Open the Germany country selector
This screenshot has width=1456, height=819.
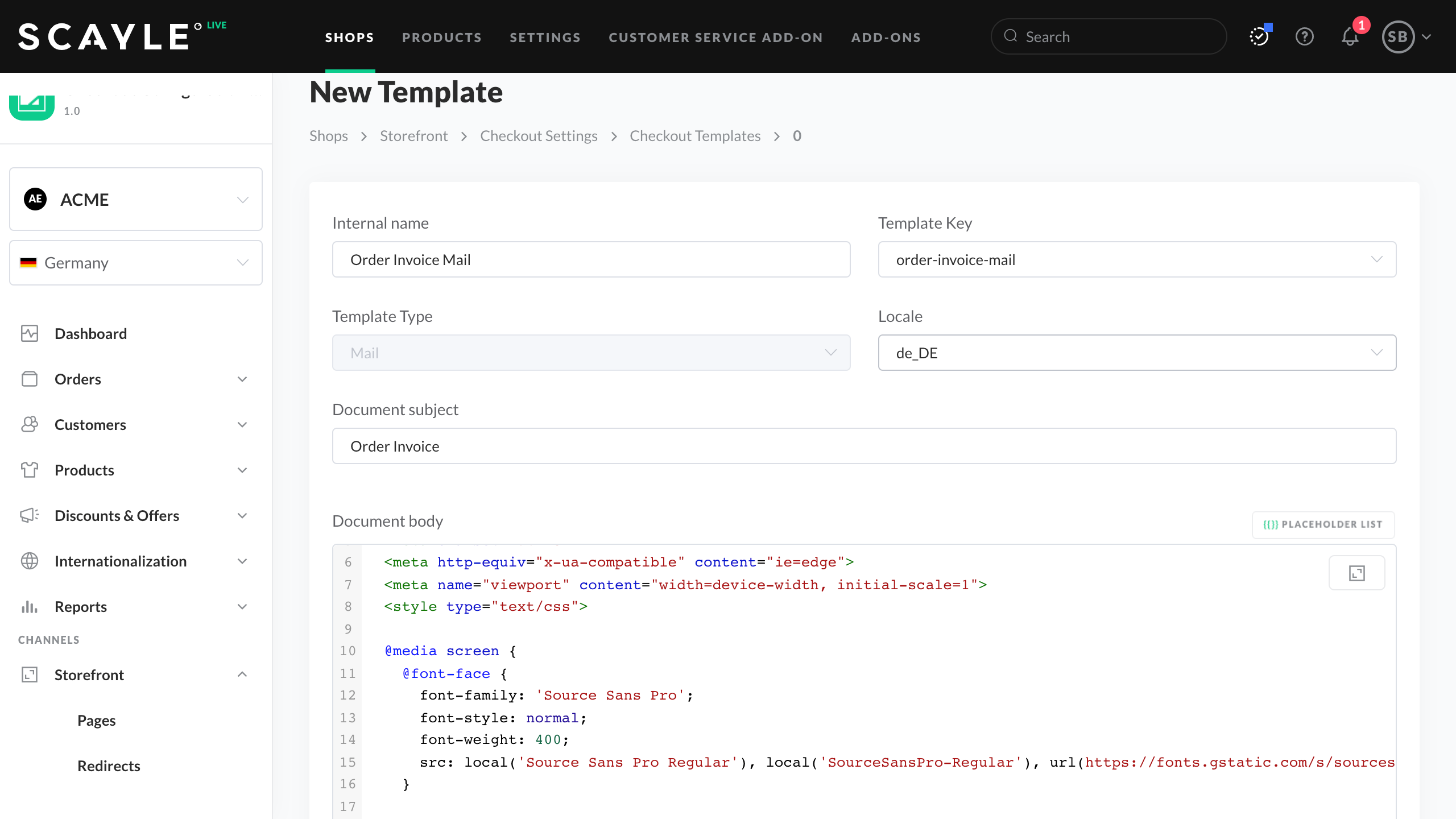(136, 263)
